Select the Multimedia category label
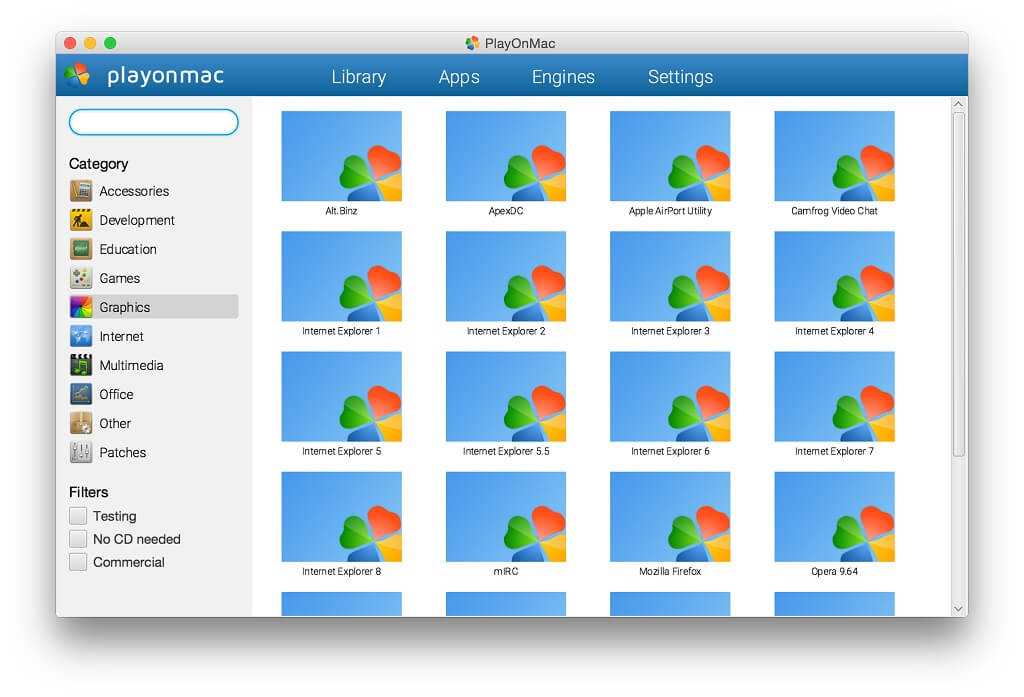Screen dimensions: 1024x697 (131, 365)
